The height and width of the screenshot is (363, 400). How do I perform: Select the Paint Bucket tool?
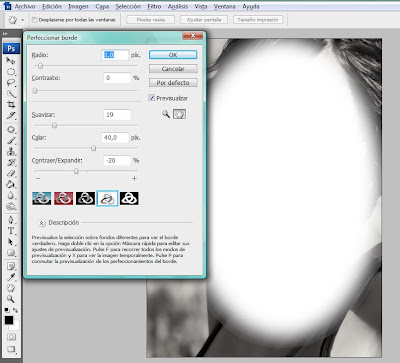[x=11, y=184]
